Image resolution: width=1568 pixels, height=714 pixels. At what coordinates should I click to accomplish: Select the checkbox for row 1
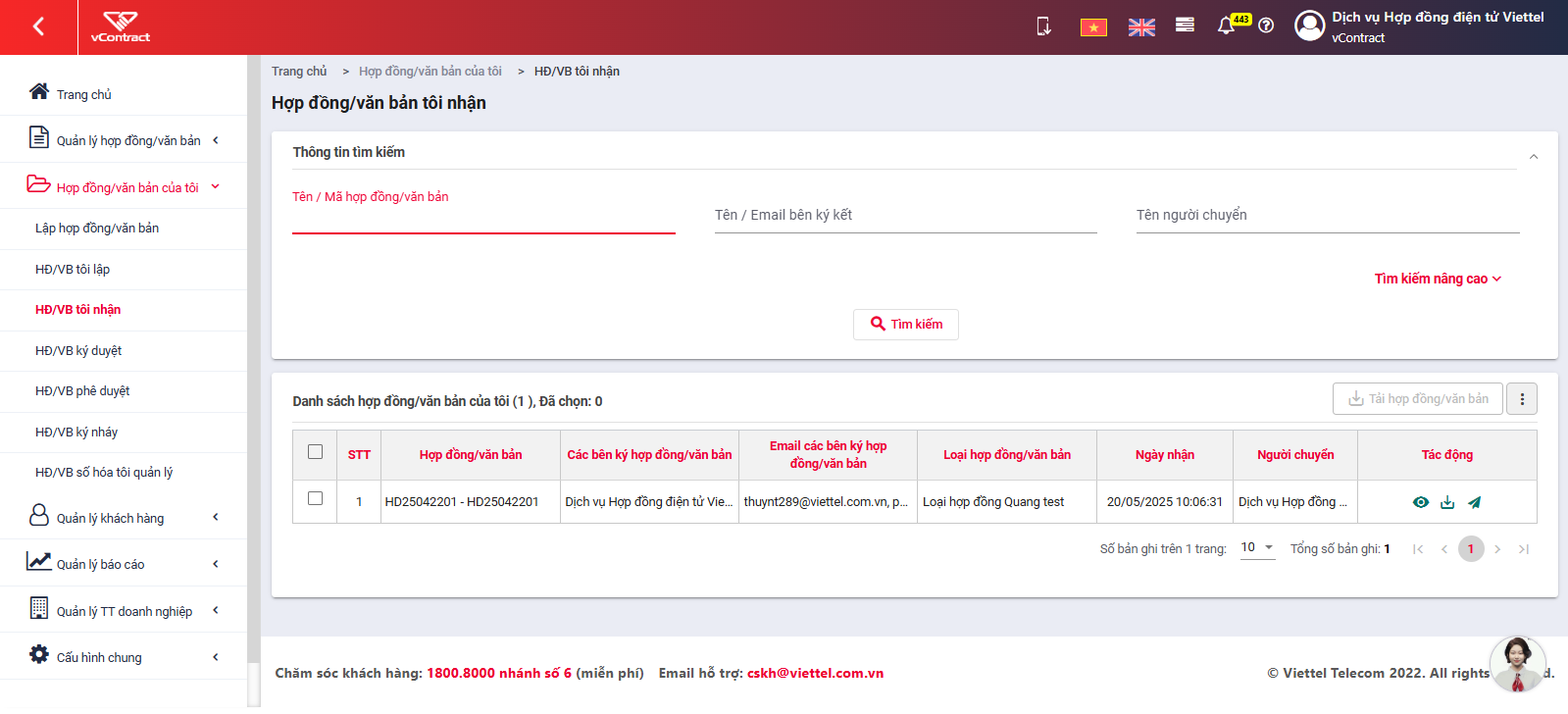coord(315,498)
